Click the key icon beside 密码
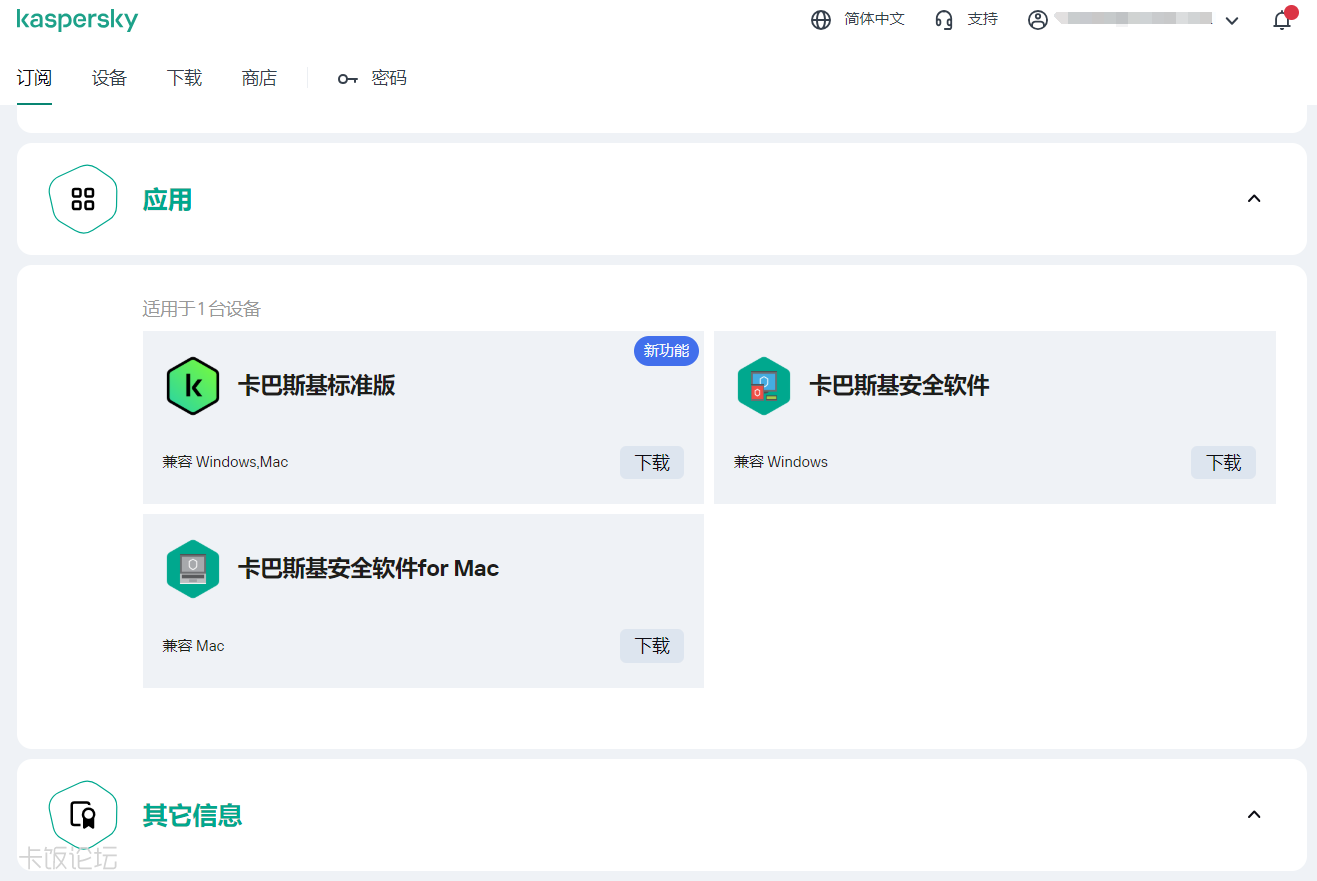1317x881 pixels. tap(347, 79)
